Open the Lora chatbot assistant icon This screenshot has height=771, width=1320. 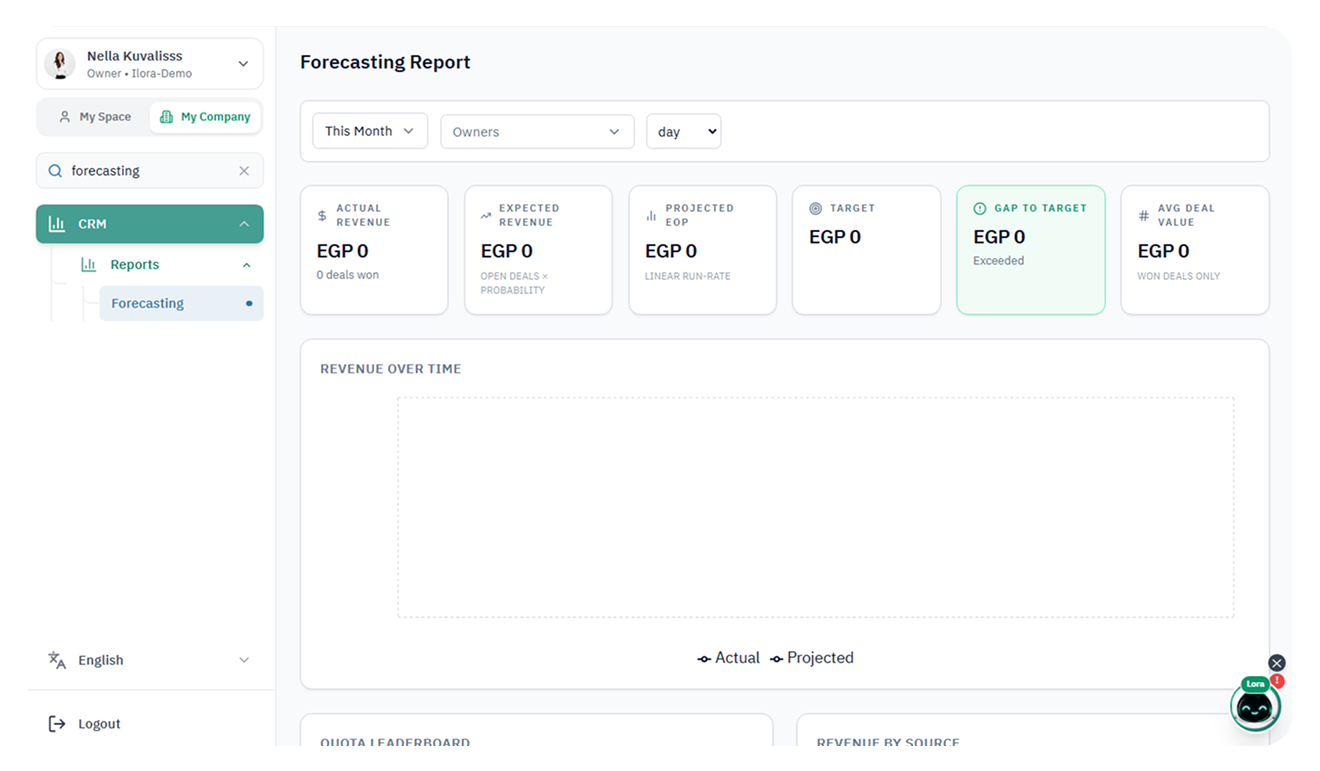coord(1255,706)
